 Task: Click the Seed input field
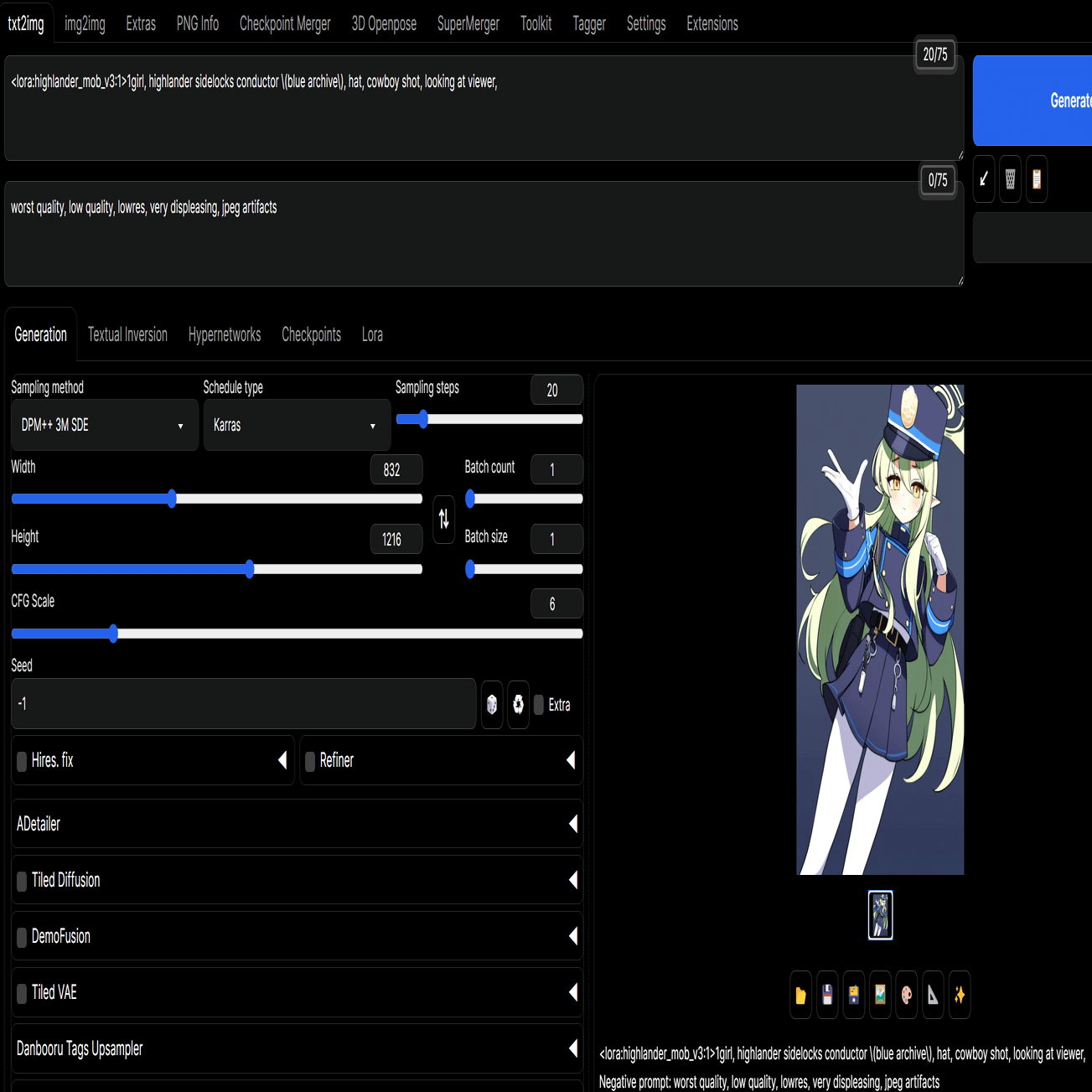tap(244, 703)
